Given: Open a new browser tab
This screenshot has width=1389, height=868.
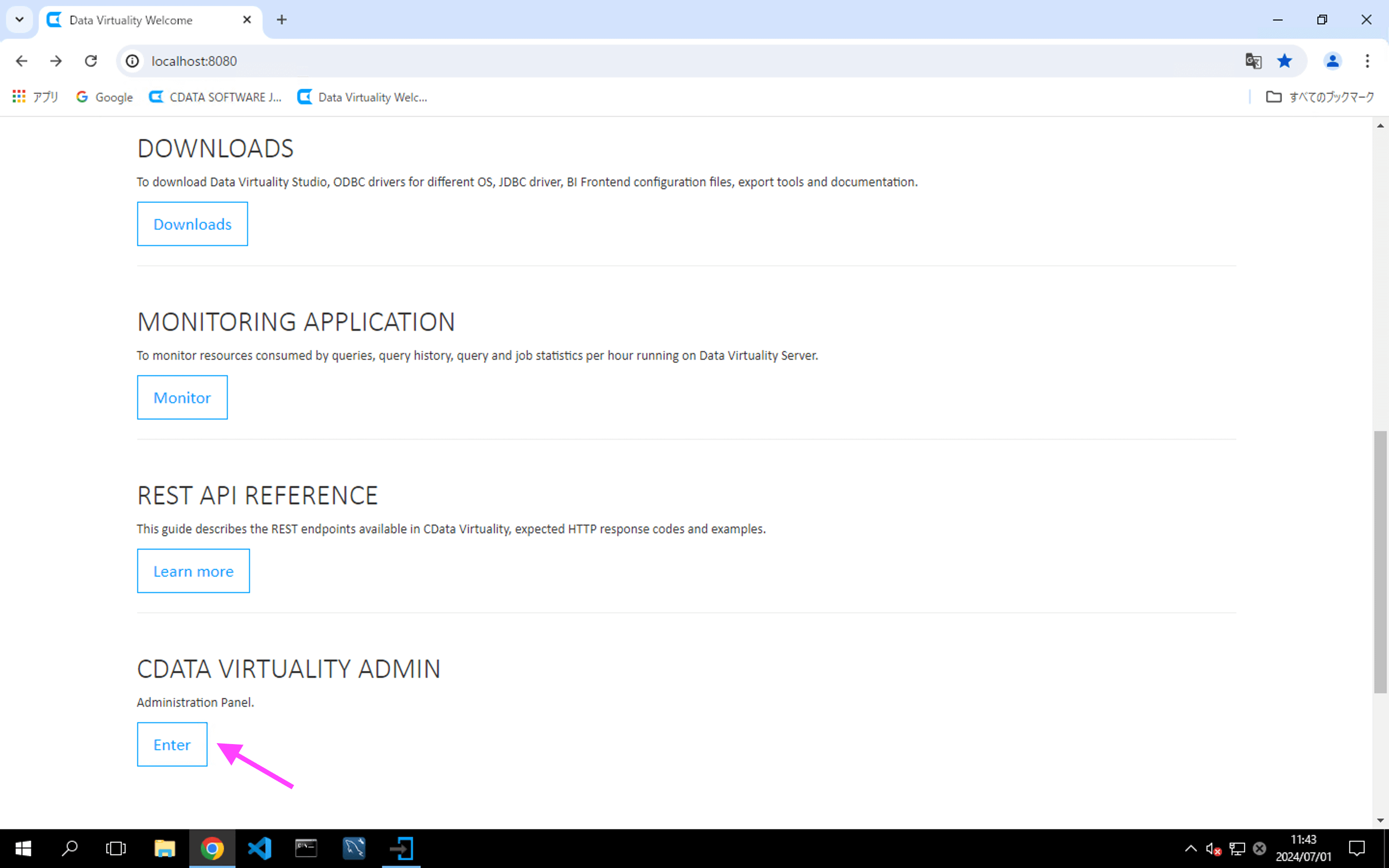Looking at the screenshot, I should [281, 20].
